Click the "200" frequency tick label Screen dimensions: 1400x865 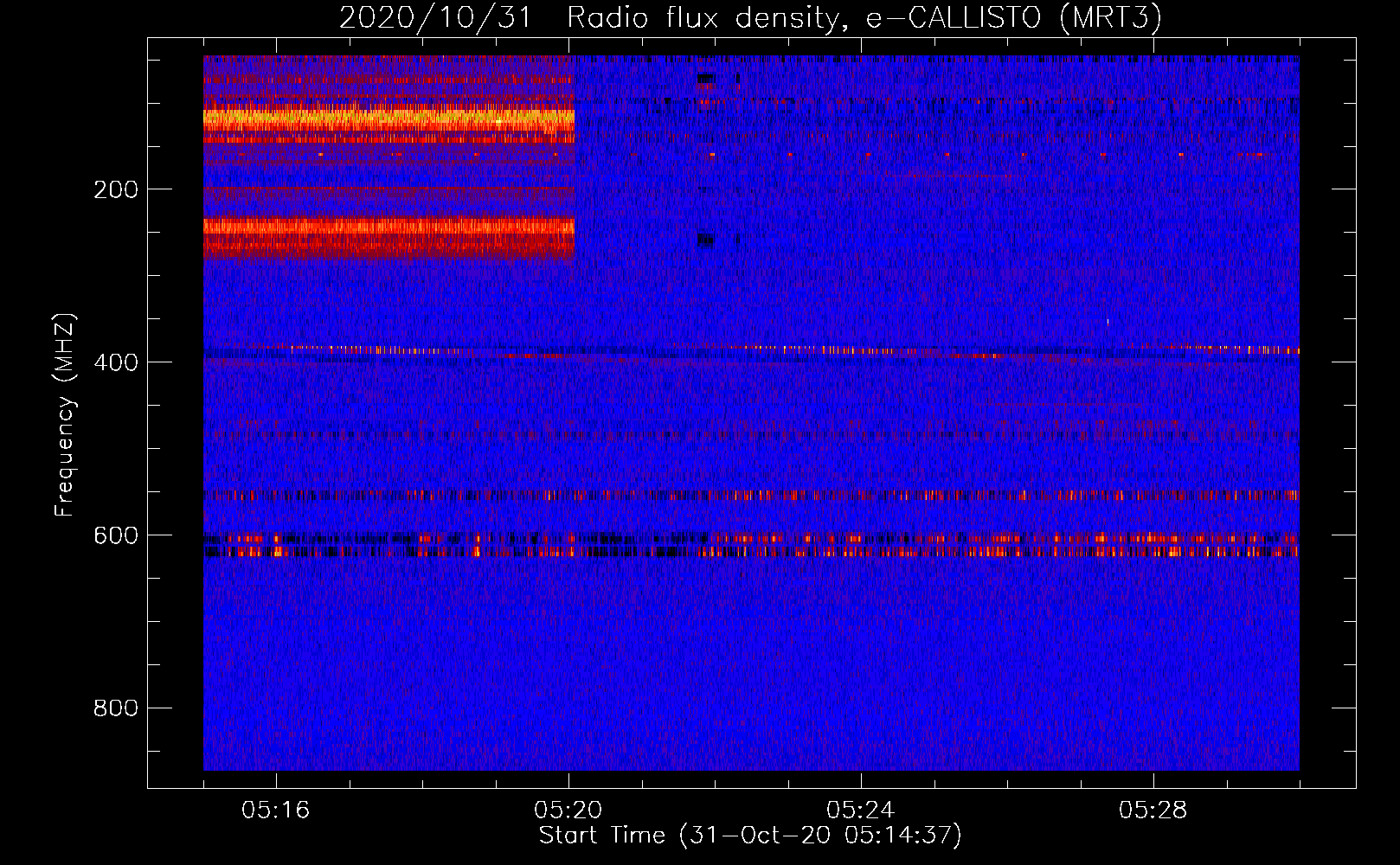[x=116, y=189]
